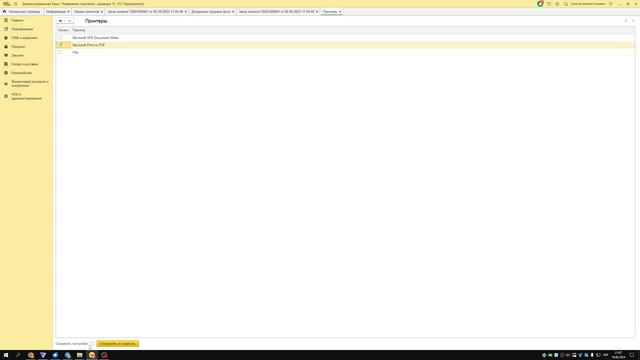Select the Microsoft XPS Document Writer row text
Screen dimensions: 640x360
pyautogui.click(x=96, y=38)
